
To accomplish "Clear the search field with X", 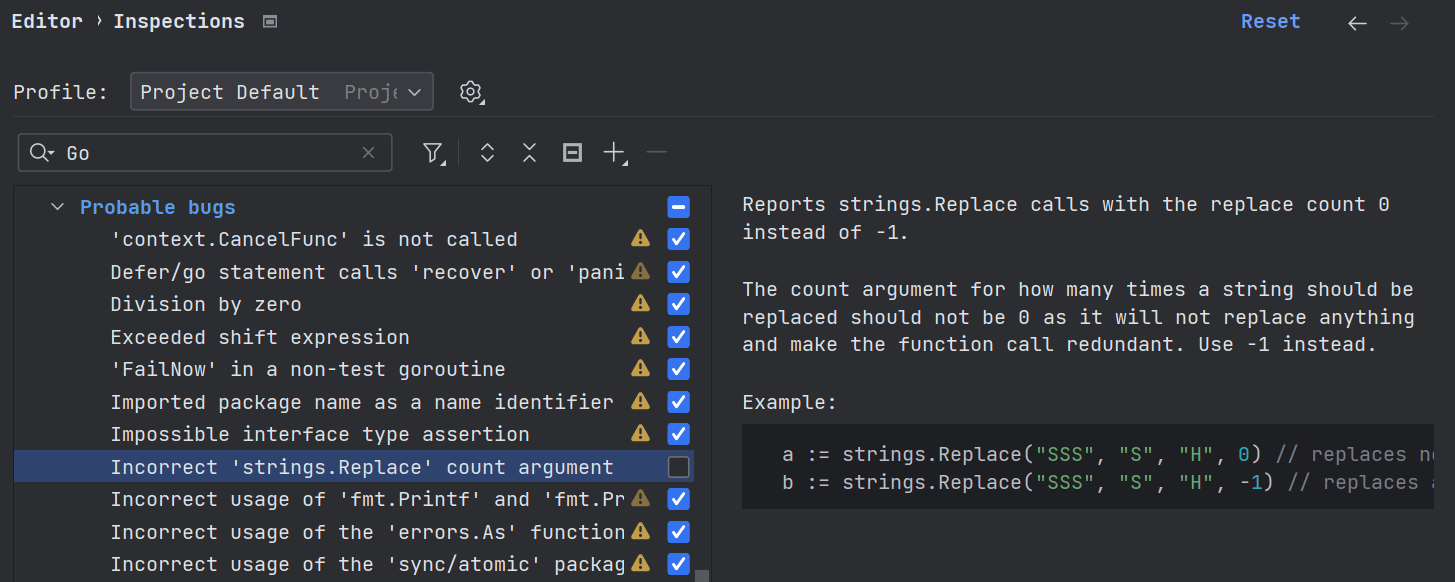I will click(x=368, y=153).
